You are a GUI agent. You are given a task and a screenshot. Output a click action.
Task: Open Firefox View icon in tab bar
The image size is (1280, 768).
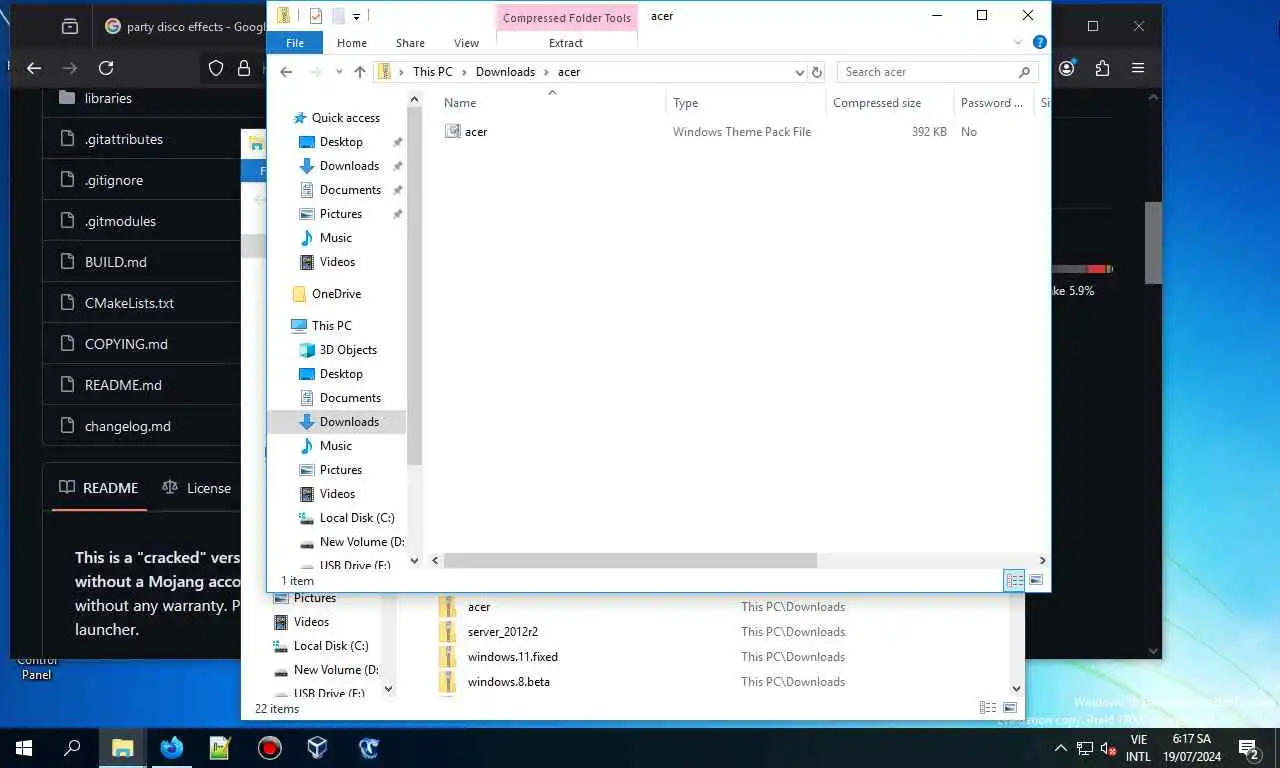point(70,27)
